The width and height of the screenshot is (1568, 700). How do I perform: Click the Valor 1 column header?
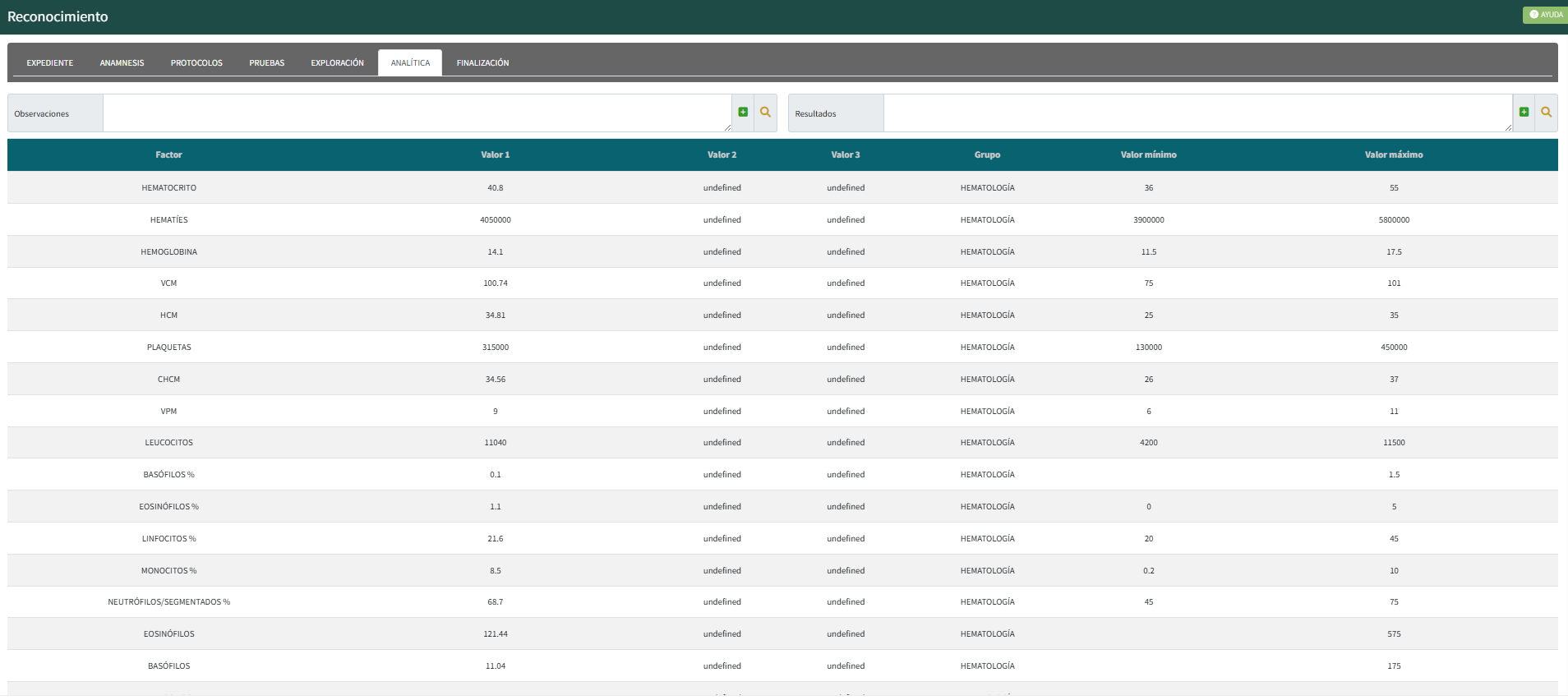(496, 154)
